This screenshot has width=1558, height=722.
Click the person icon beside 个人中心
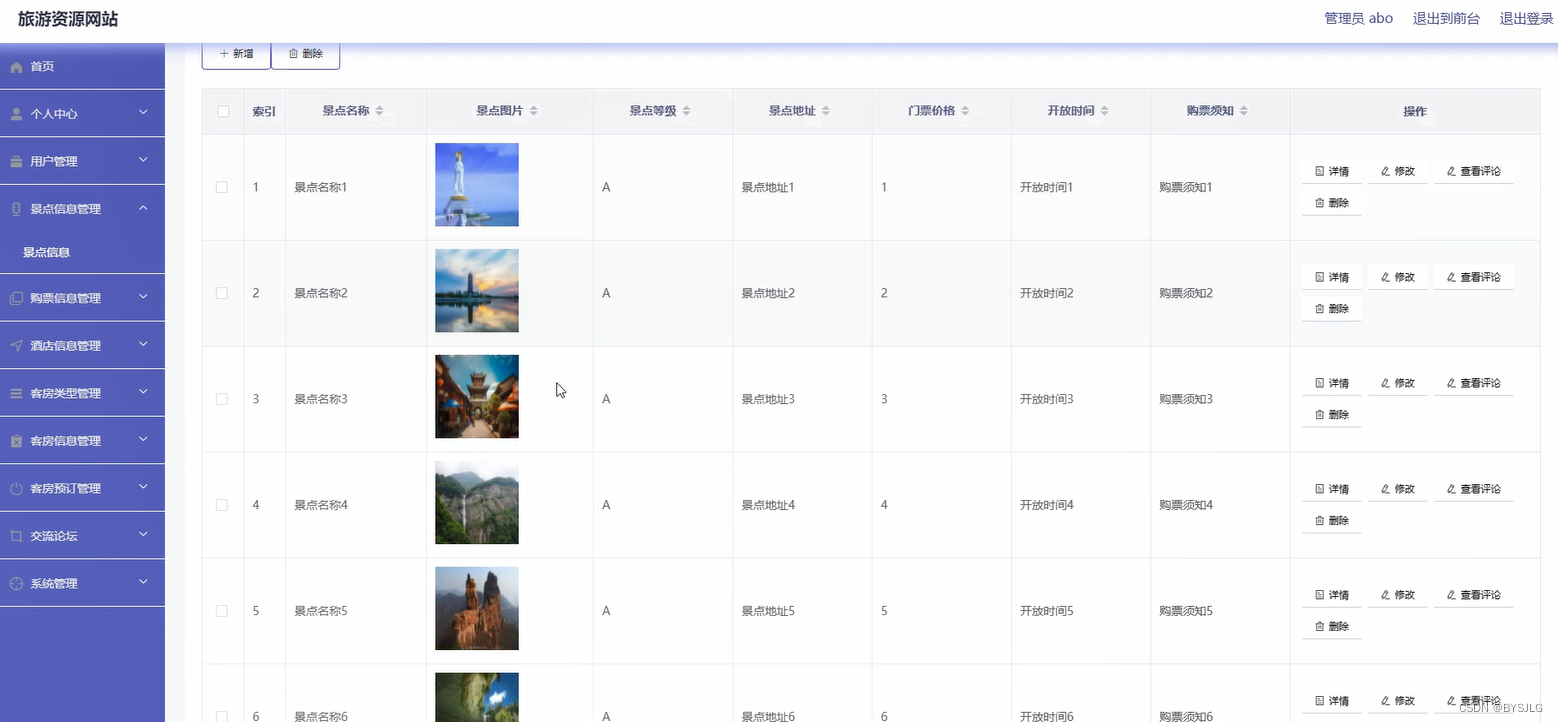(x=16, y=114)
